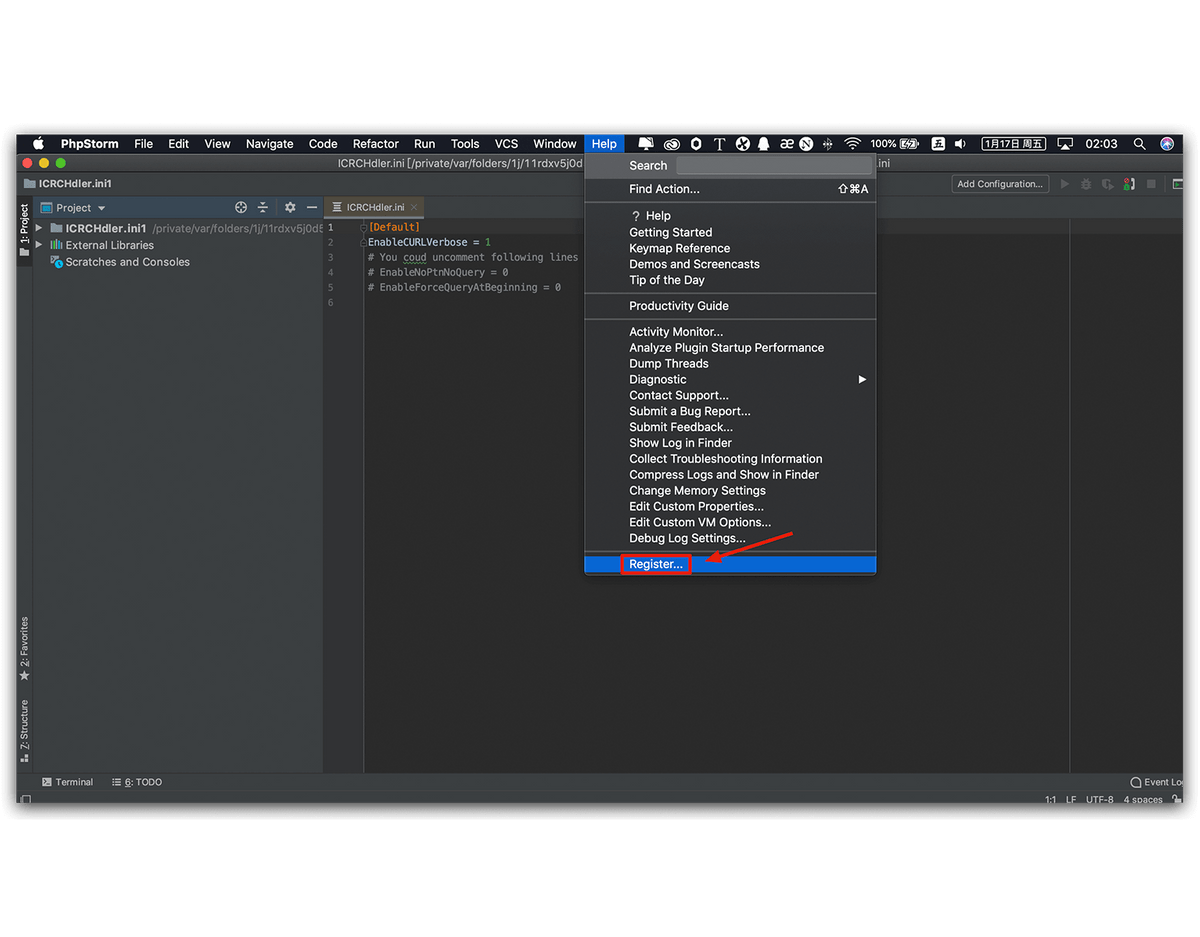Open the Apple menu

pyautogui.click(x=39, y=144)
